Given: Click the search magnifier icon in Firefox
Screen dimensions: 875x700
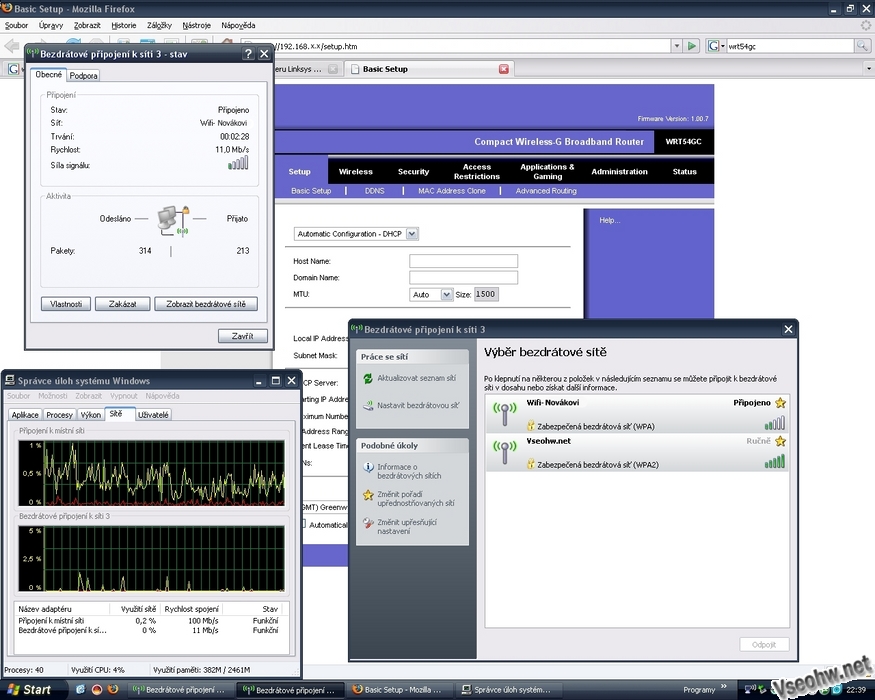Looking at the screenshot, I should click(x=862, y=46).
